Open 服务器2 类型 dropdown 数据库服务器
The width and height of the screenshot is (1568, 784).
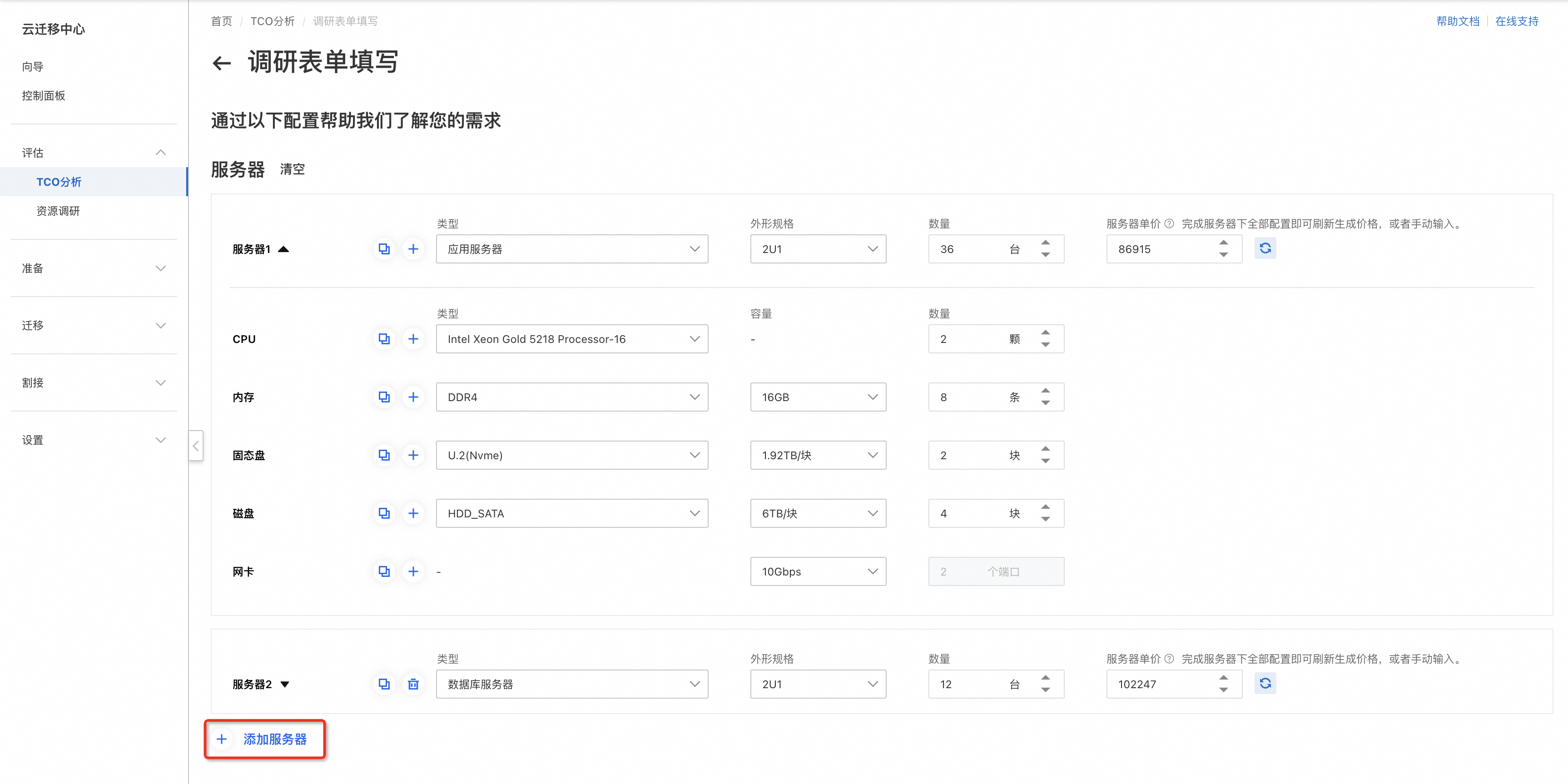[571, 684]
